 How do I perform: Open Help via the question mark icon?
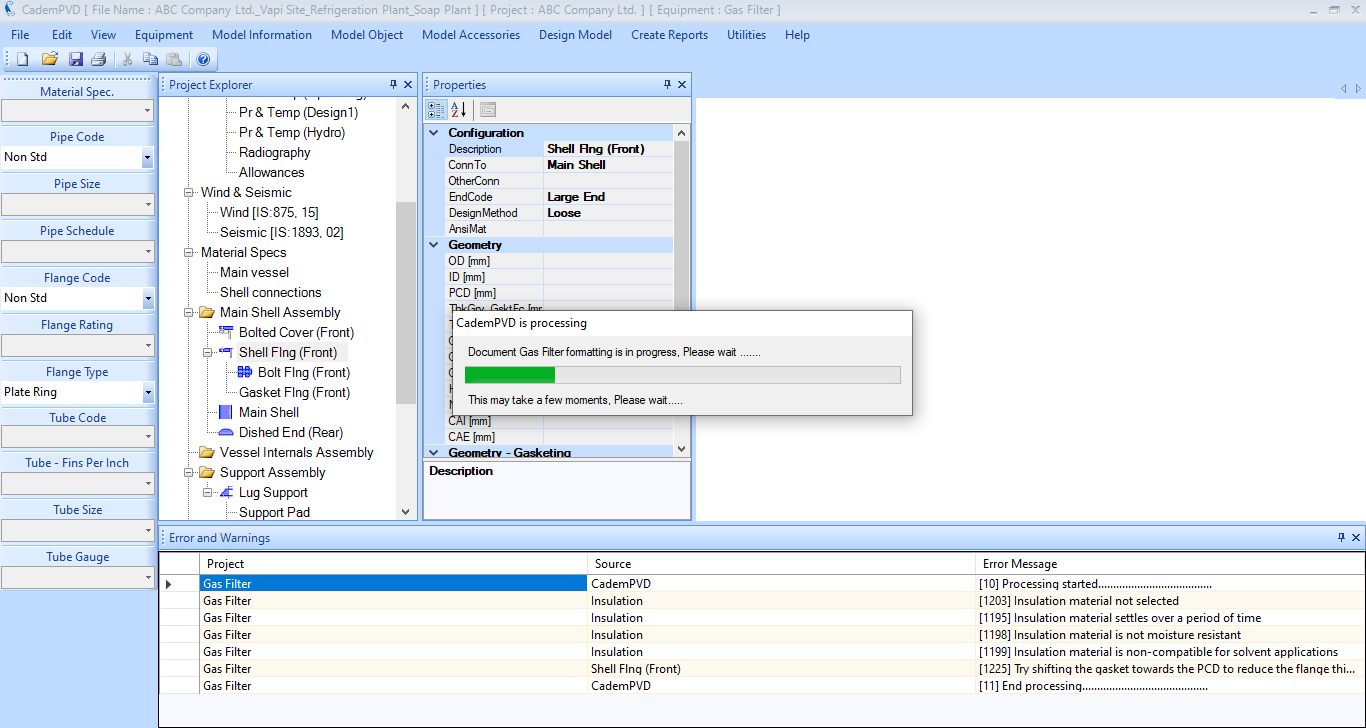(x=203, y=59)
